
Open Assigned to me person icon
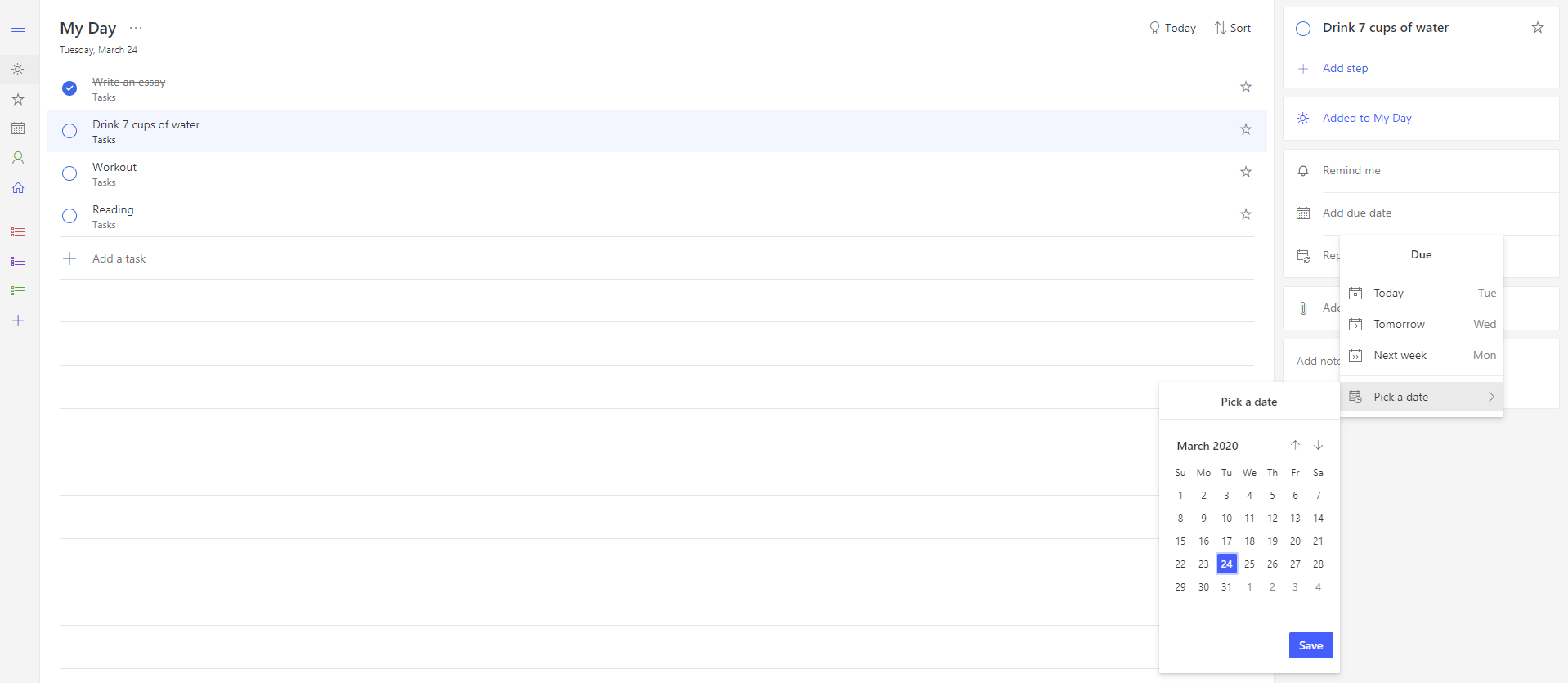(x=18, y=158)
